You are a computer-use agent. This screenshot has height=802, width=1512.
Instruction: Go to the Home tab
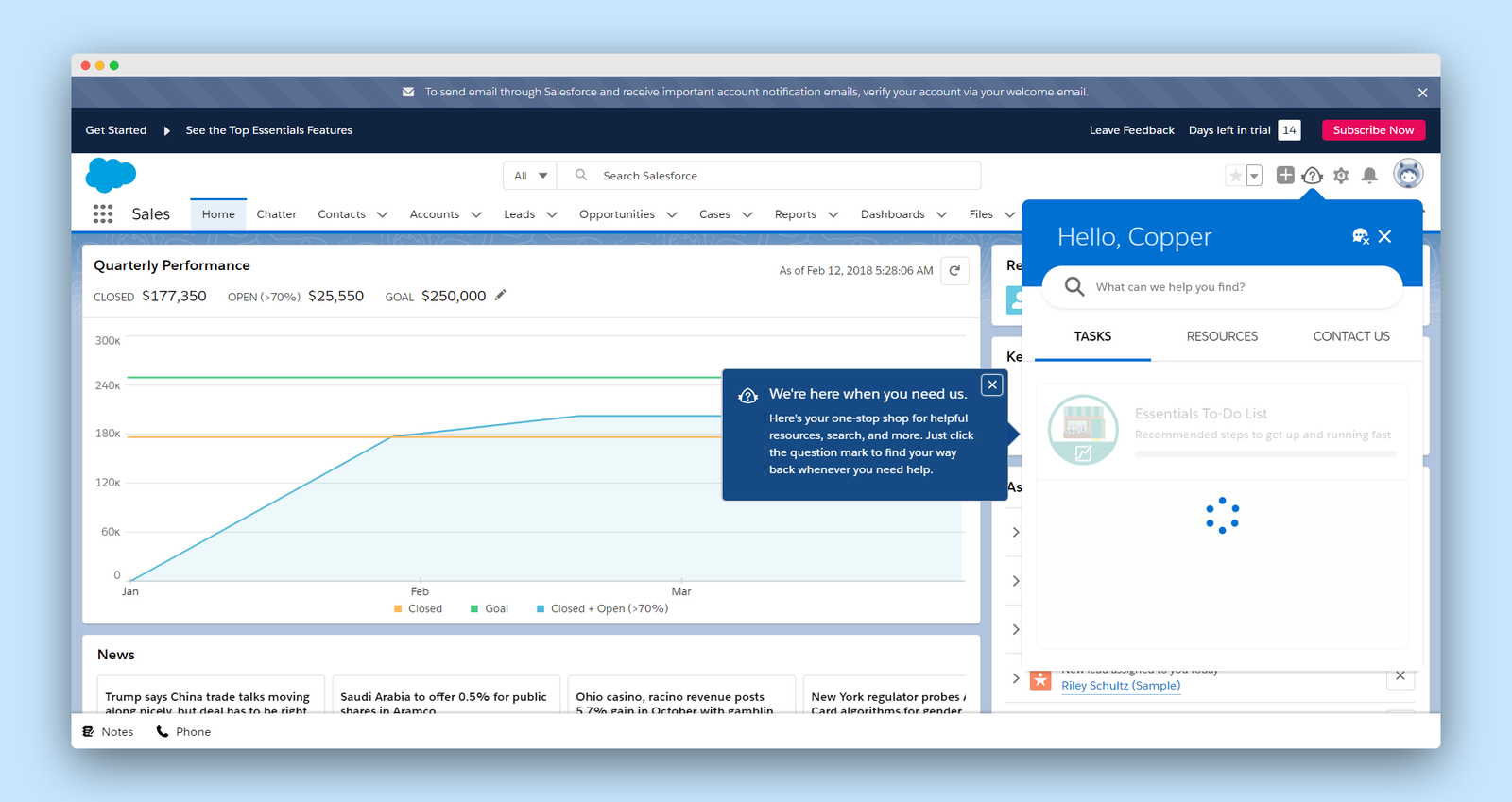coord(218,214)
